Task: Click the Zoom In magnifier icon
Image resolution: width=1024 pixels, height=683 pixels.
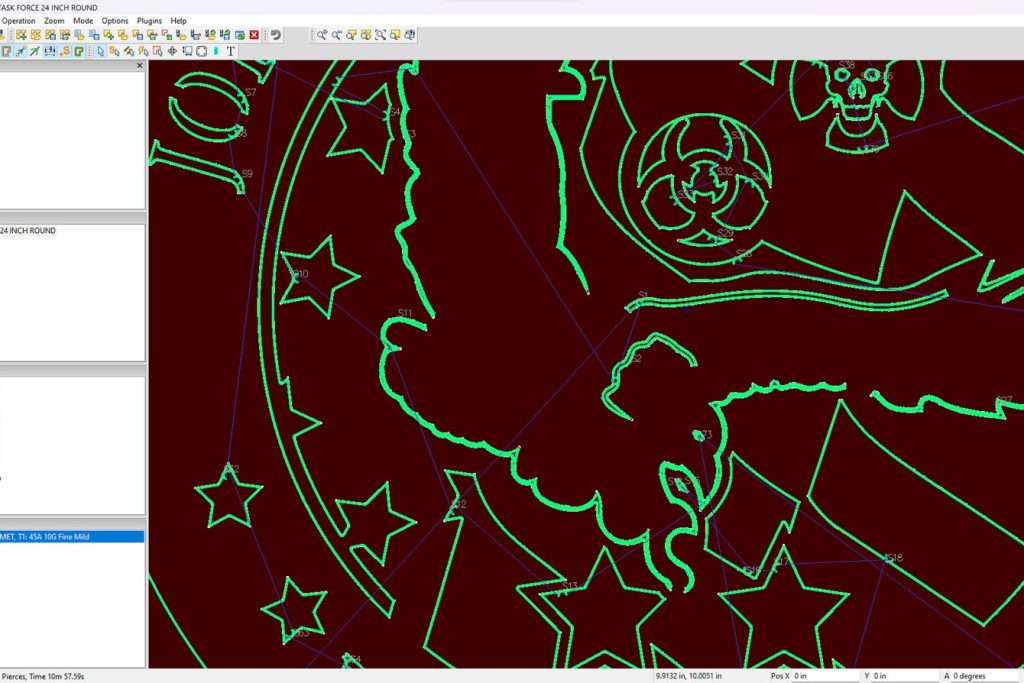Action: click(x=322, y=35)
